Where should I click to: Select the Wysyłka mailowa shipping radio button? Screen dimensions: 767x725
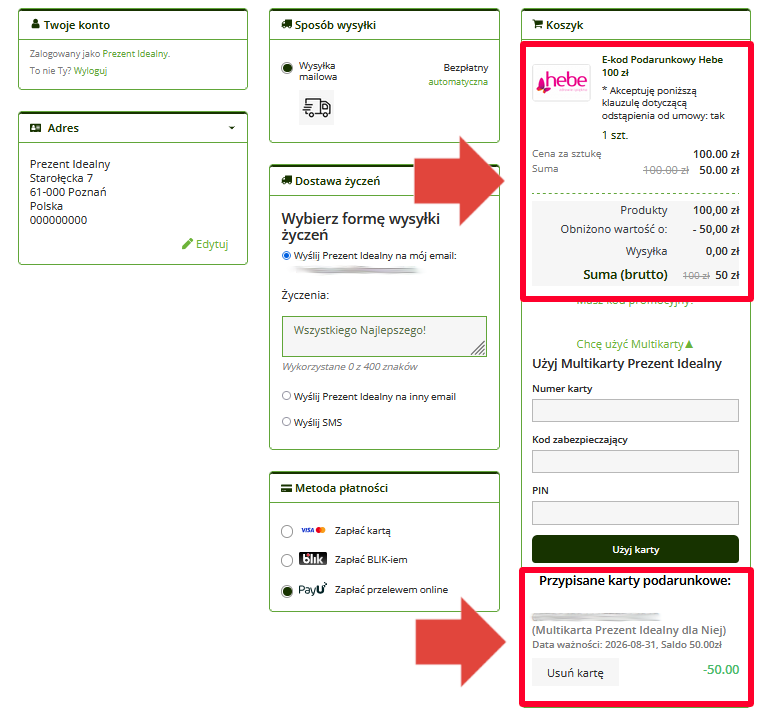click(288, 68)
